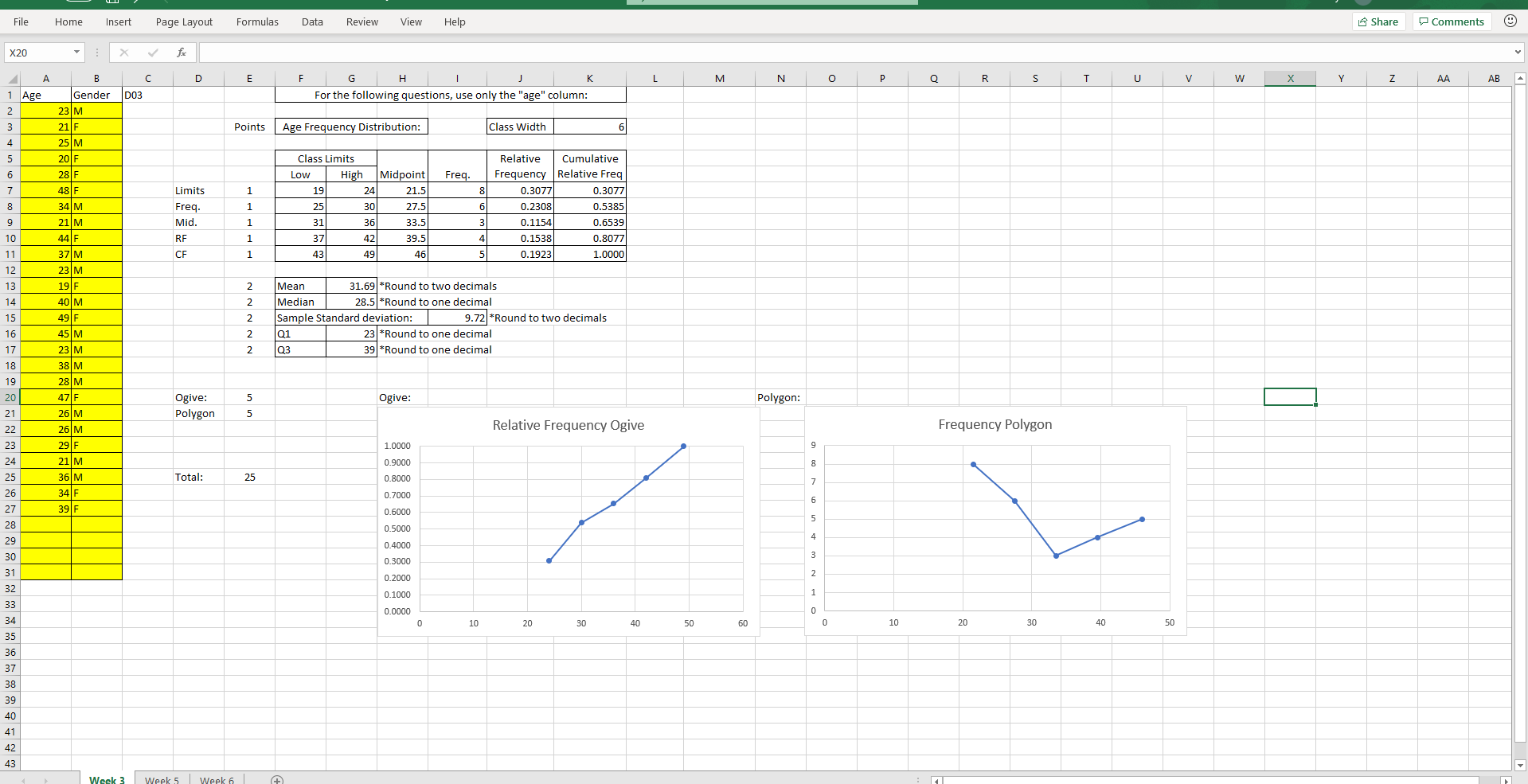1528x784 pixels.
Task: Click inside the formula bar input
Action: point(856,53)
